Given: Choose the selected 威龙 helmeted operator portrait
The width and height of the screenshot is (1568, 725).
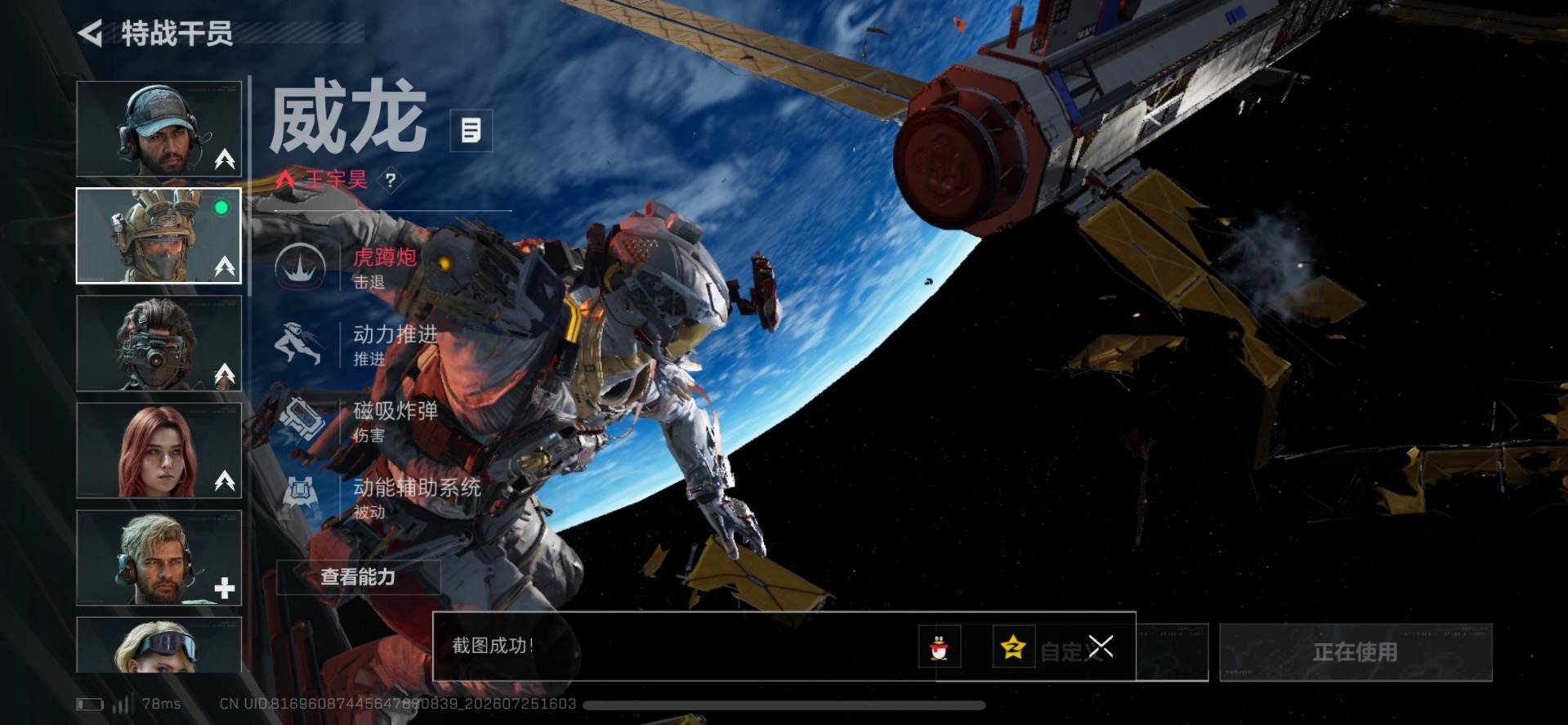Looking at the screenshot, I should coord(159,236).
